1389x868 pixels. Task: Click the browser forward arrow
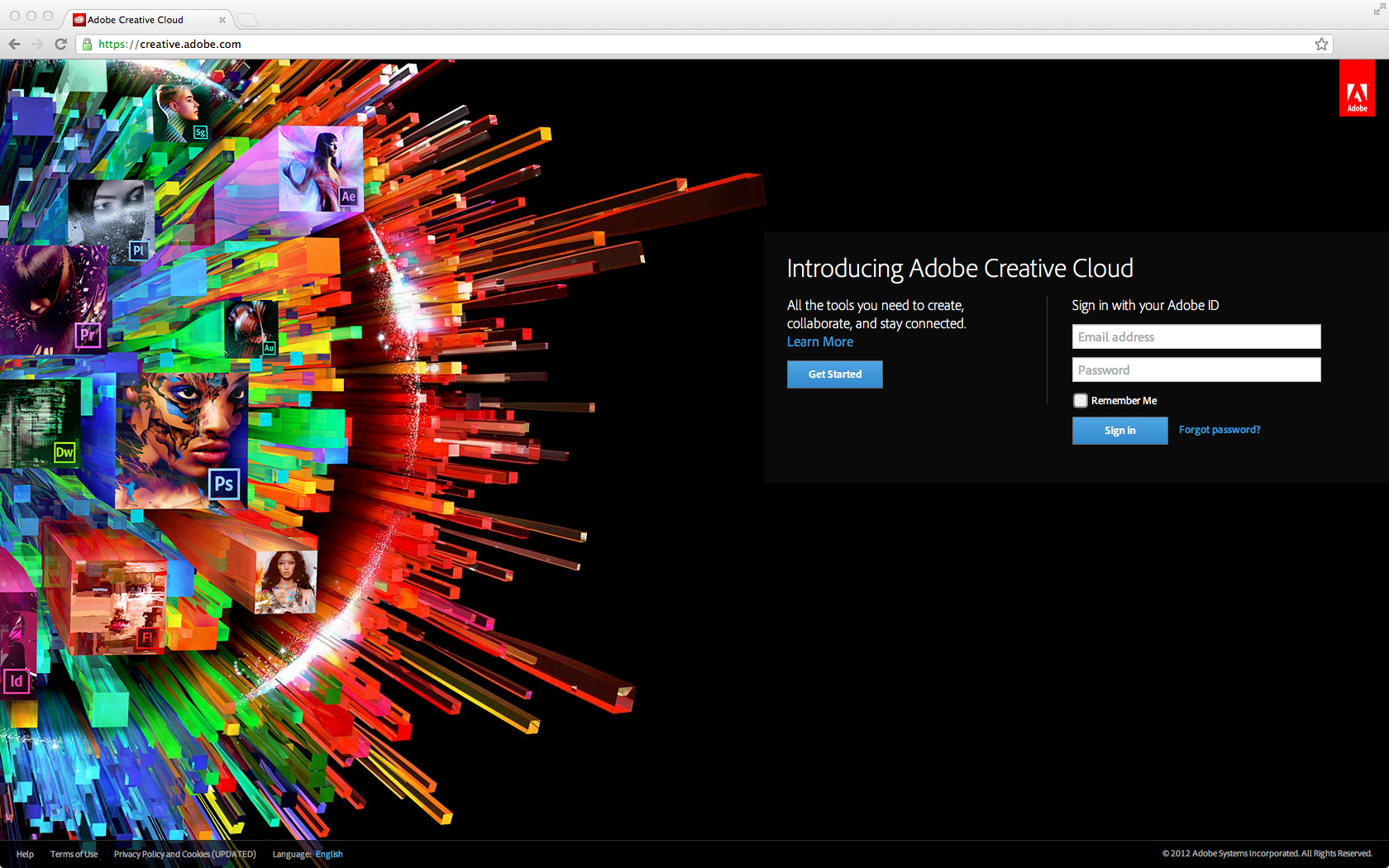coord(37,44)
